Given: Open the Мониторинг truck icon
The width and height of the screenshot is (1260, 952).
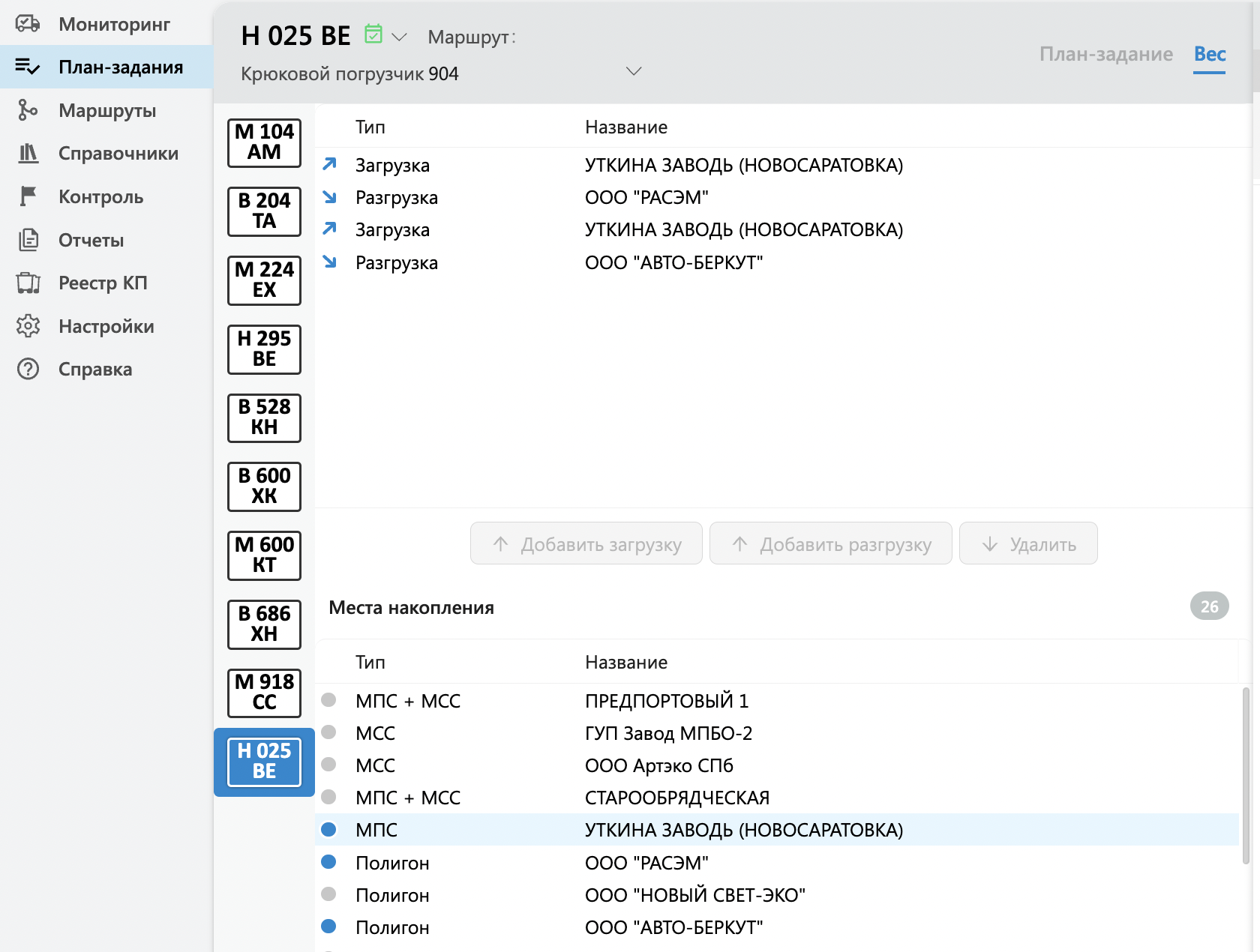Looking at the screenshot, I should [28, 24].
